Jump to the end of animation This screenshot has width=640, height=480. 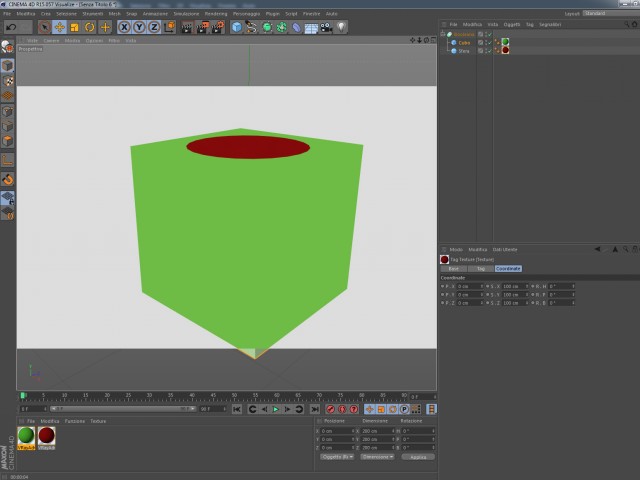click(x=315, y=409)
